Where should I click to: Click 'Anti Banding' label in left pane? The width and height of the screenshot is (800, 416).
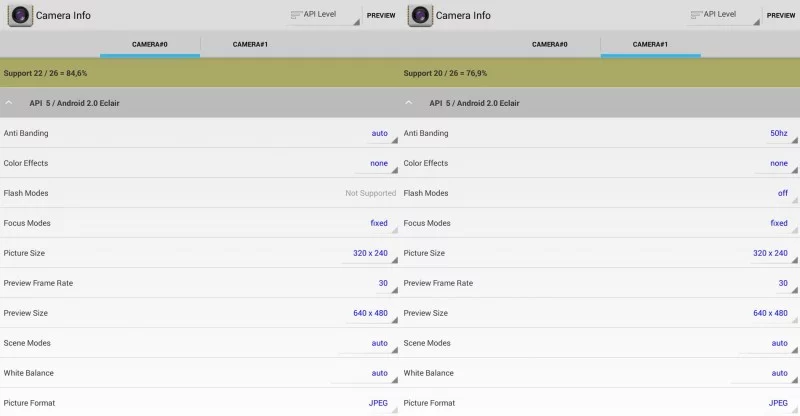pos(26,133)
